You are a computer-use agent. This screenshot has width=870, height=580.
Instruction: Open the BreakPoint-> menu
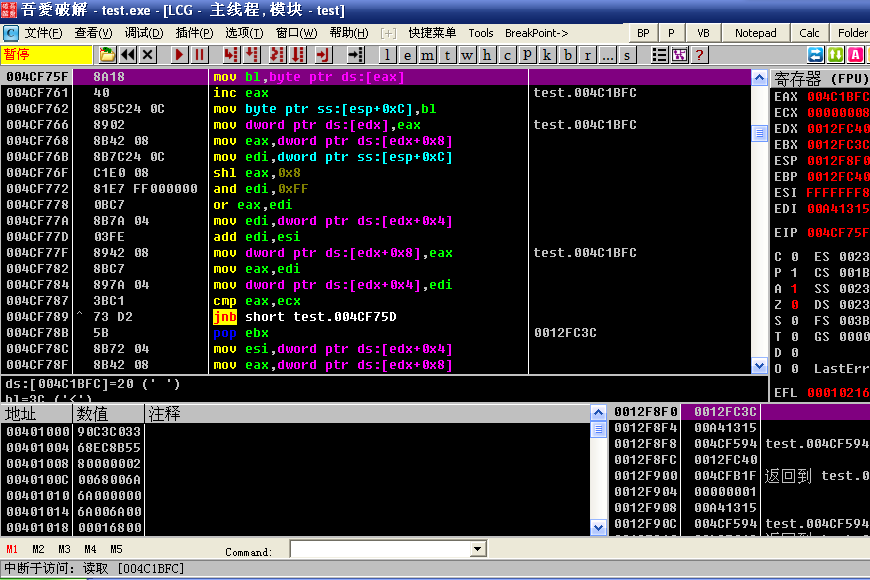coord(537,33)
